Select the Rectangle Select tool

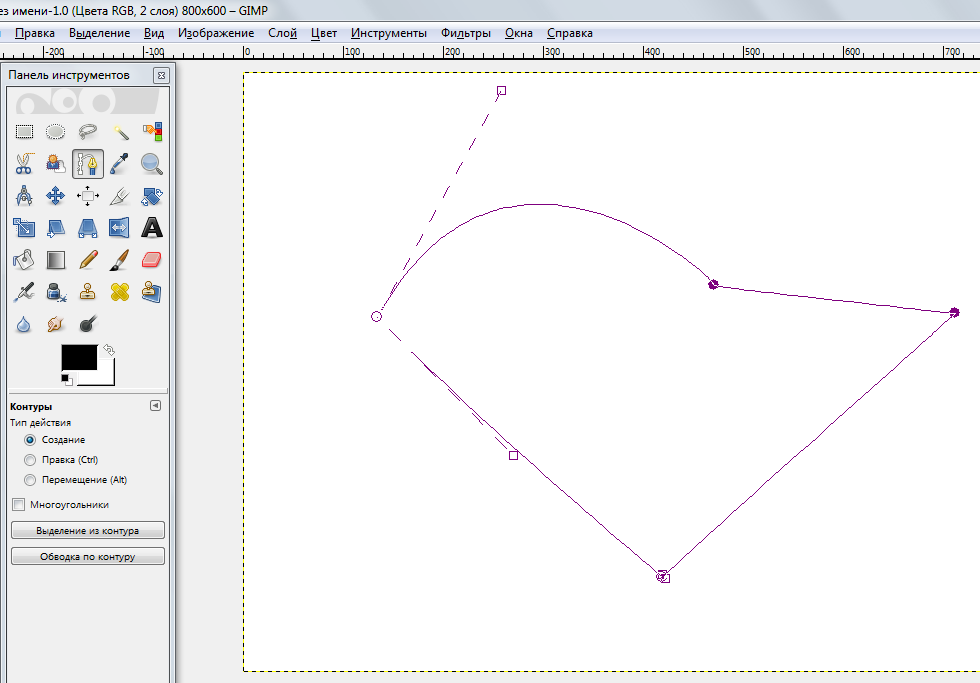point(25,131)
